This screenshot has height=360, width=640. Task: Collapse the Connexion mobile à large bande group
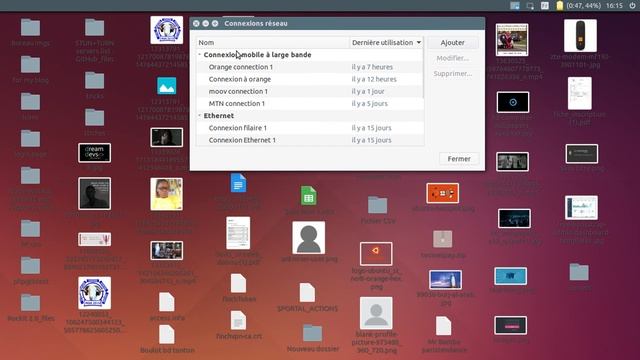(x=200, y=55)
